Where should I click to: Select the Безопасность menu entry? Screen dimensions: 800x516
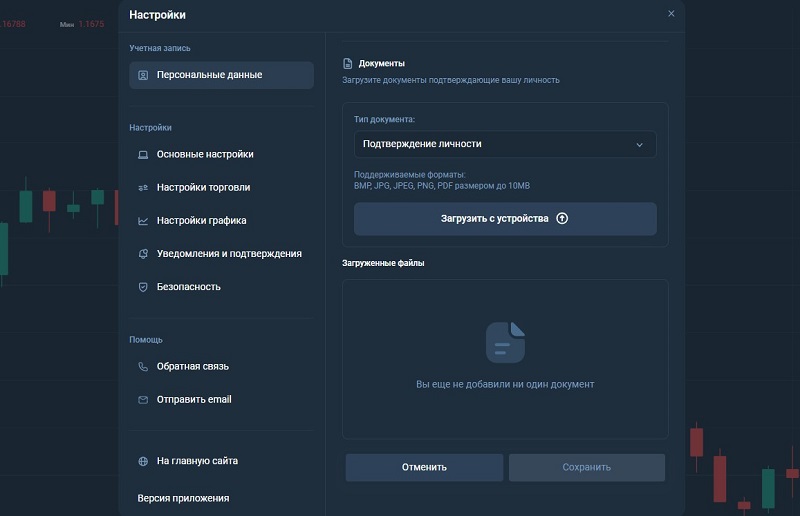(188, 287)
